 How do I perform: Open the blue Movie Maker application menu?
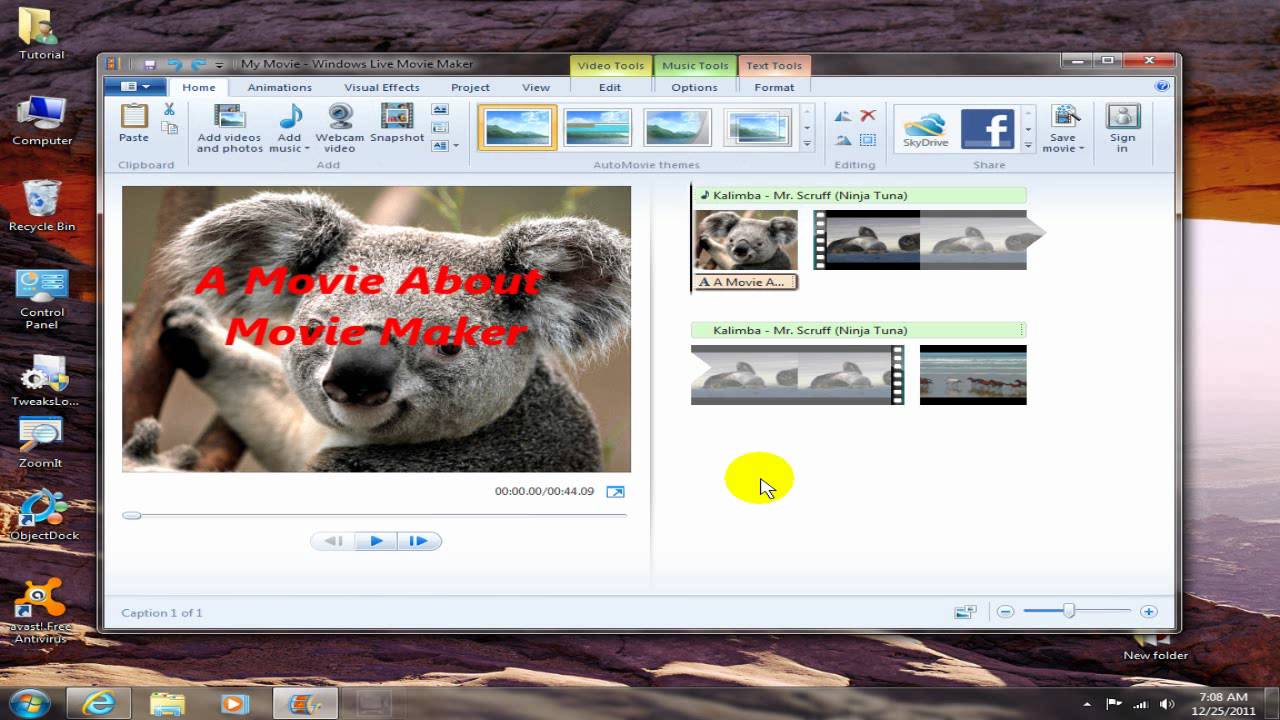tap(135, 87)
